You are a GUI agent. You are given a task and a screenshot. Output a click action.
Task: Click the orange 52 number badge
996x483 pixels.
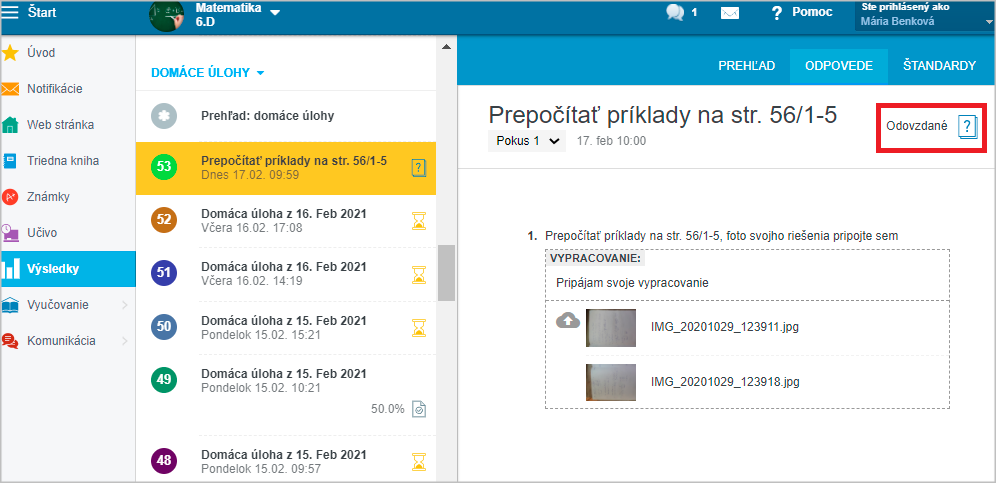point(164,220)
